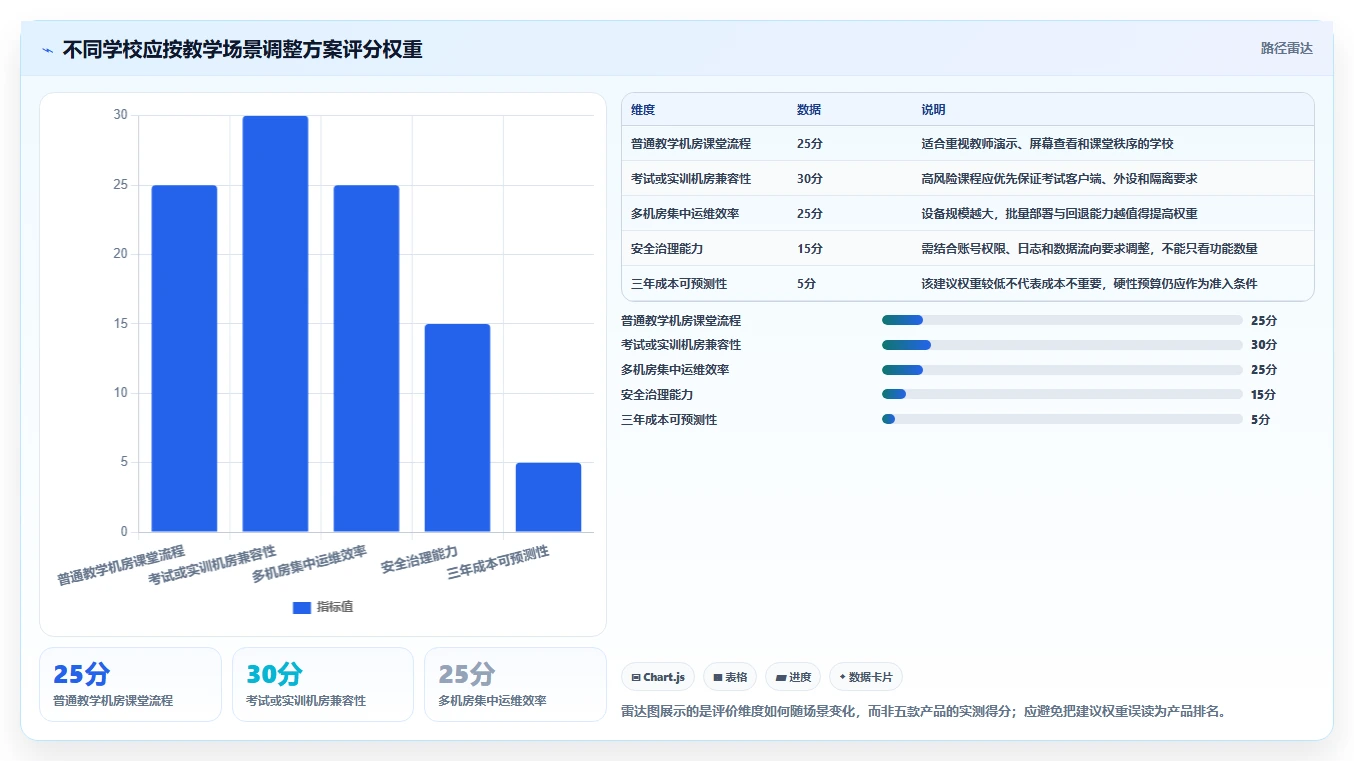Click the title 不同学校应按教学场景调整方案评分权重
Viewport: 1354px width, 761px height.
pyautogui.click(x=242, y=50)
